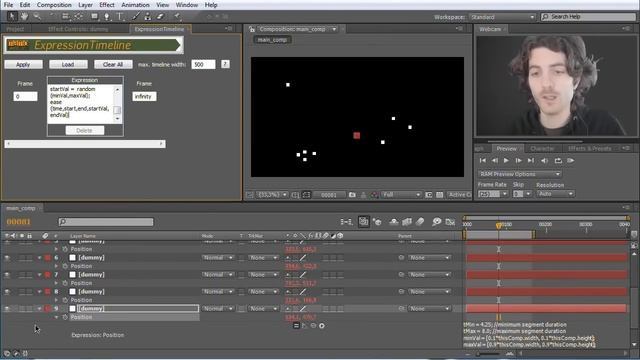Open viewer resolution Full dropdown

[x=401, y=195]
